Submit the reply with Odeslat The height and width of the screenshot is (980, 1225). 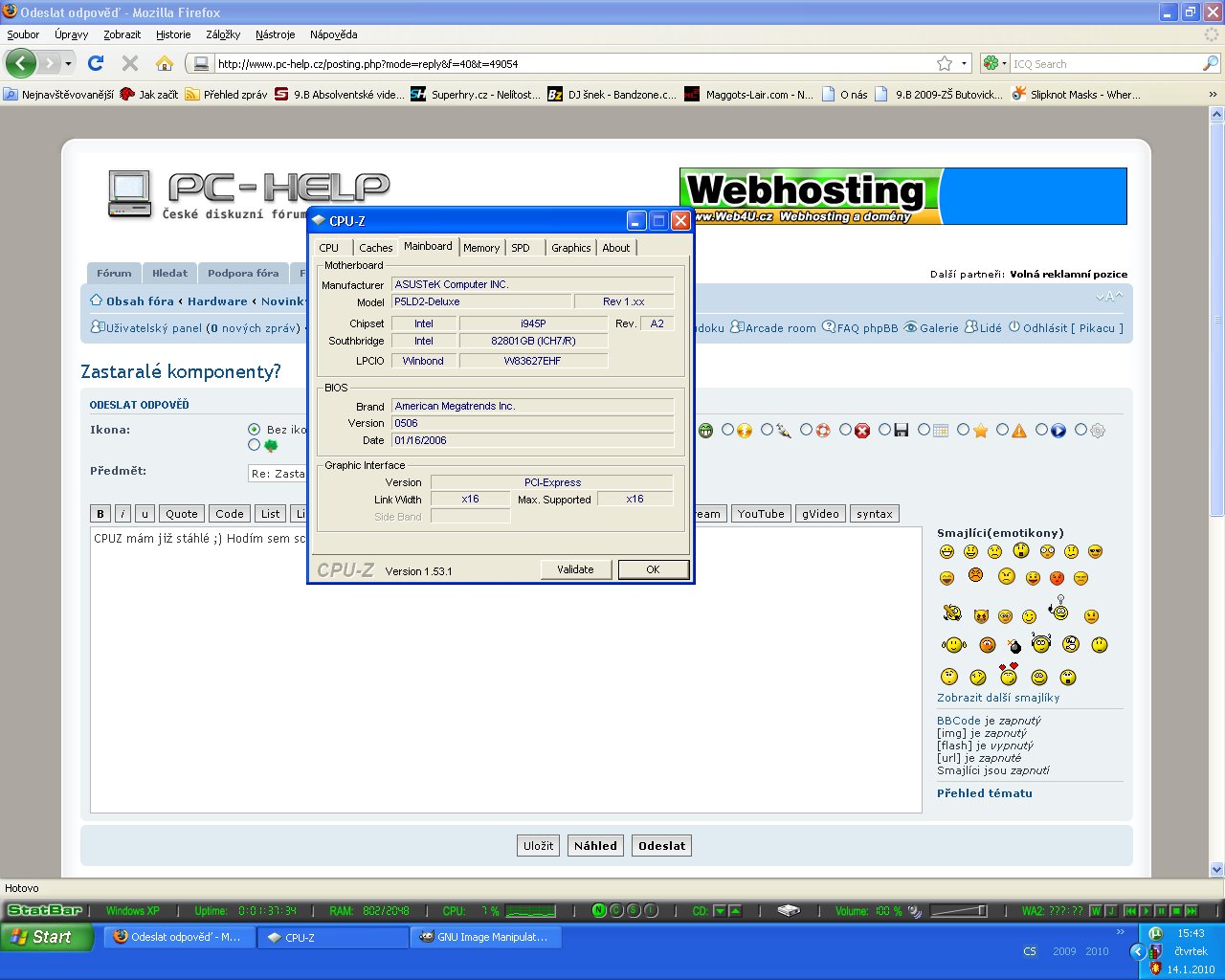click(x=662, y=846)
